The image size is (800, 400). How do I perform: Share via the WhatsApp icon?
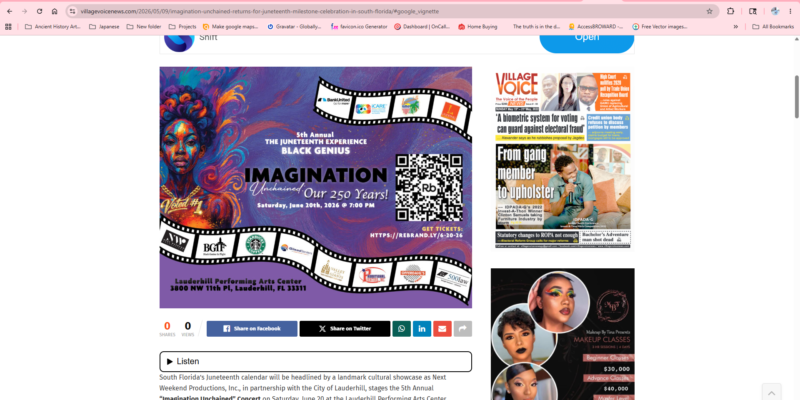[402, 329]
